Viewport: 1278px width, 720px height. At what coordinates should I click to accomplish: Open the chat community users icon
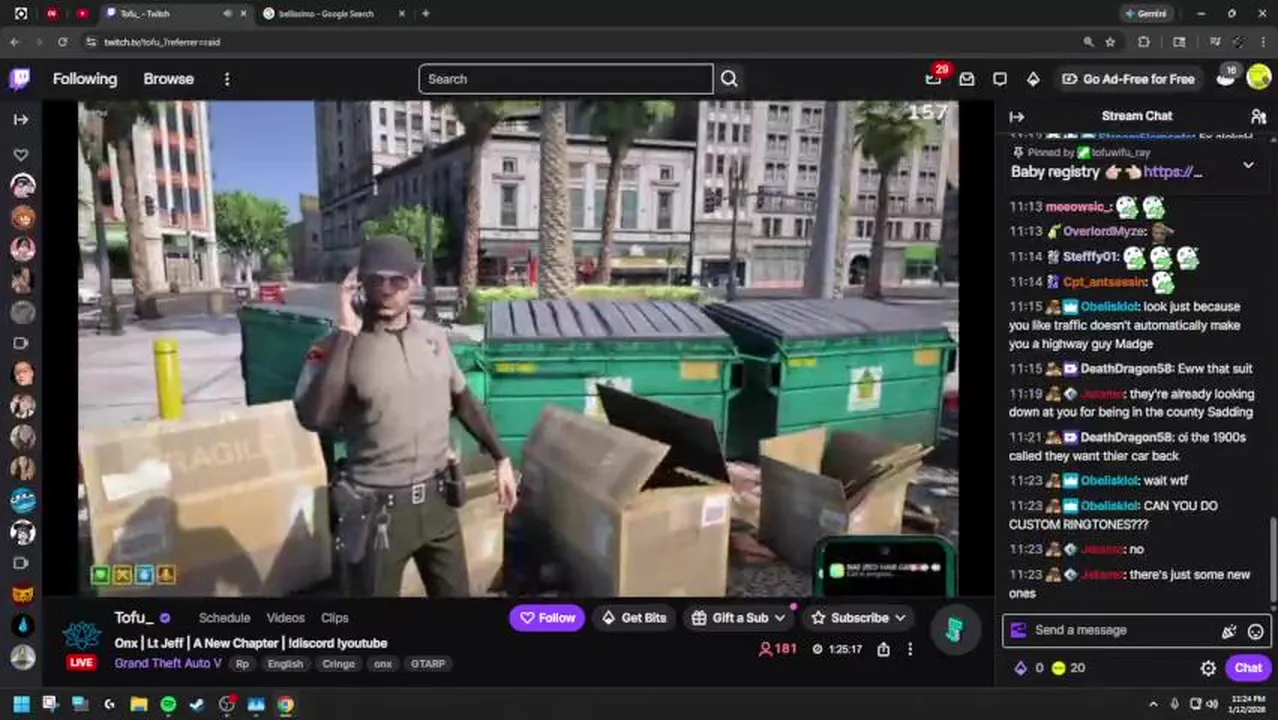tap(1258, 116)
